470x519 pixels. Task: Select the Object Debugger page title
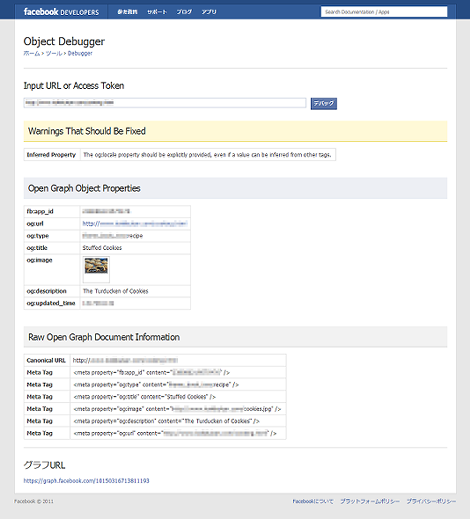64,41
